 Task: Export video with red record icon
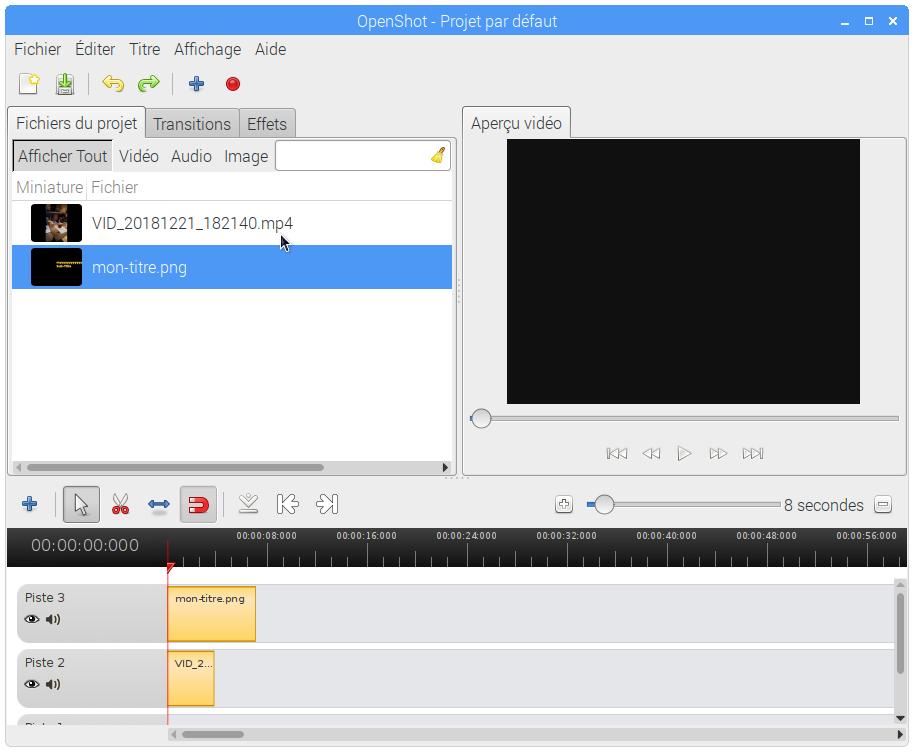233,85
